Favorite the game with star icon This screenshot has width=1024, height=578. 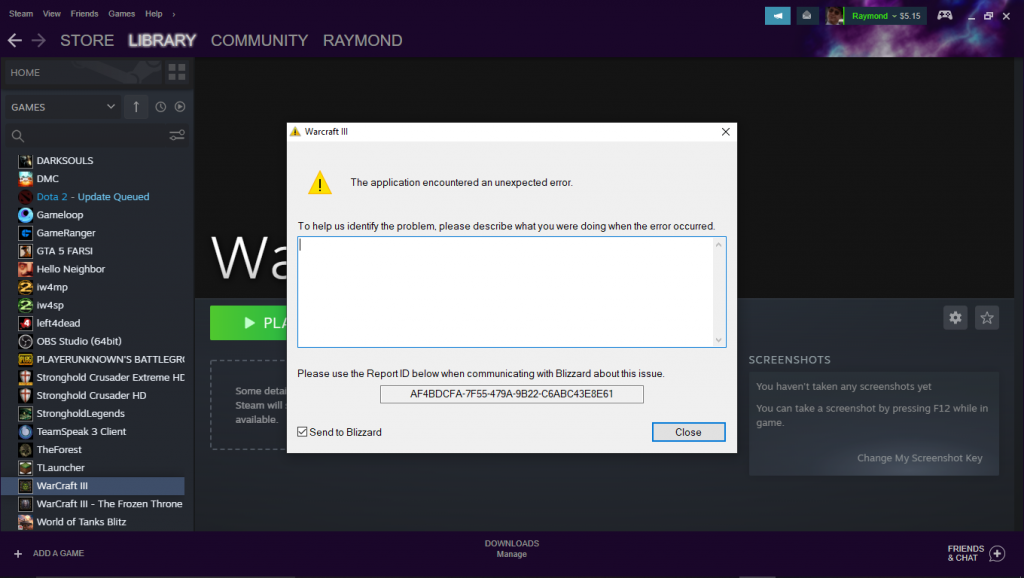coord(987,317)
